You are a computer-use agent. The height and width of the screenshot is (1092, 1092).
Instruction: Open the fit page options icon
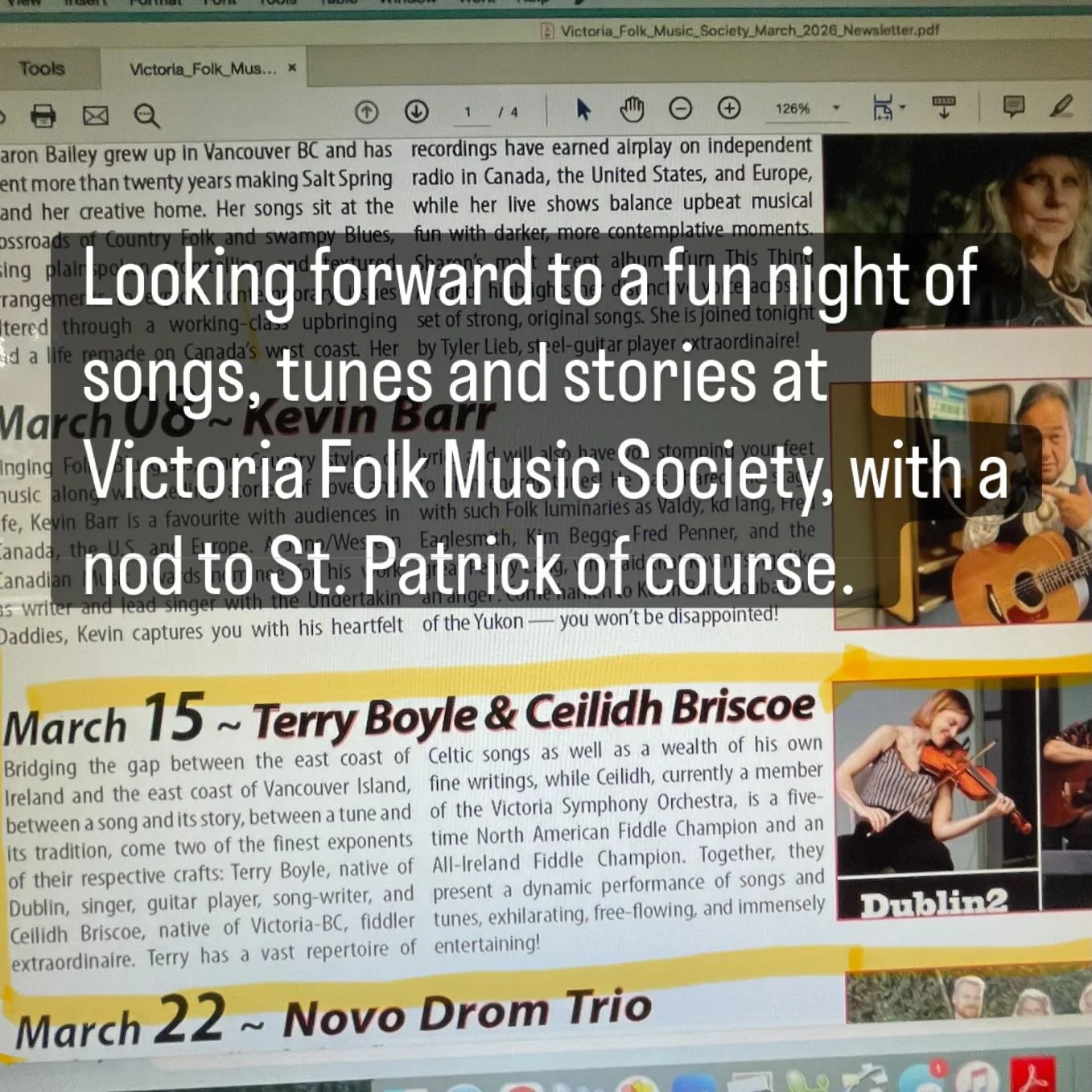pos(888,107)
